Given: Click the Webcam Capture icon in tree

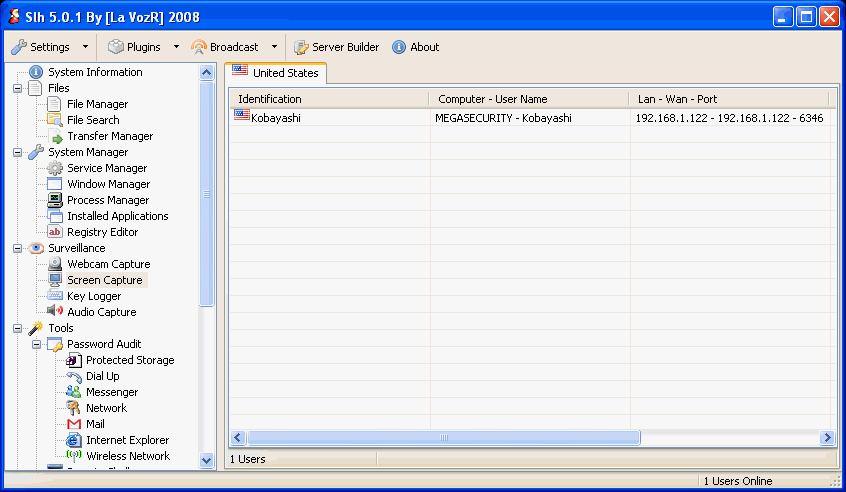Looking at the screenshot, I should click(x=56, y=264).
